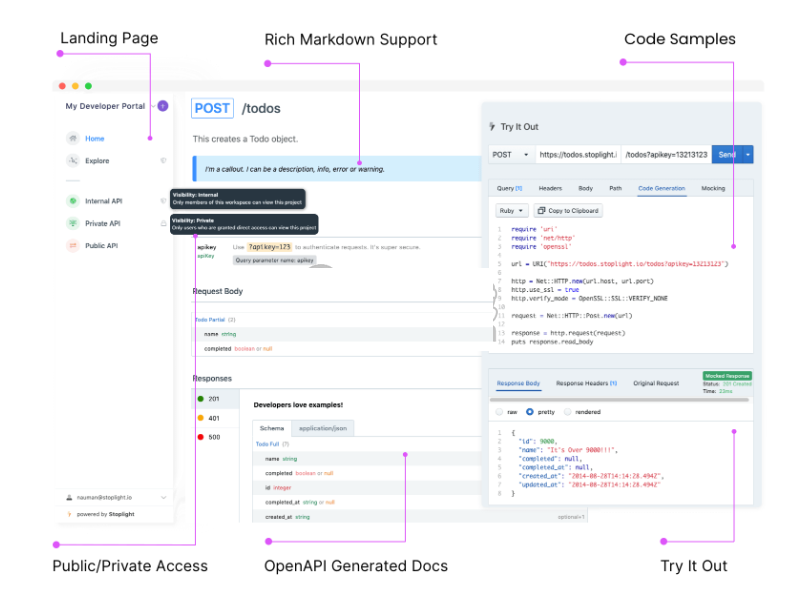Select the rendered response format radio

(x=567, y=412)
